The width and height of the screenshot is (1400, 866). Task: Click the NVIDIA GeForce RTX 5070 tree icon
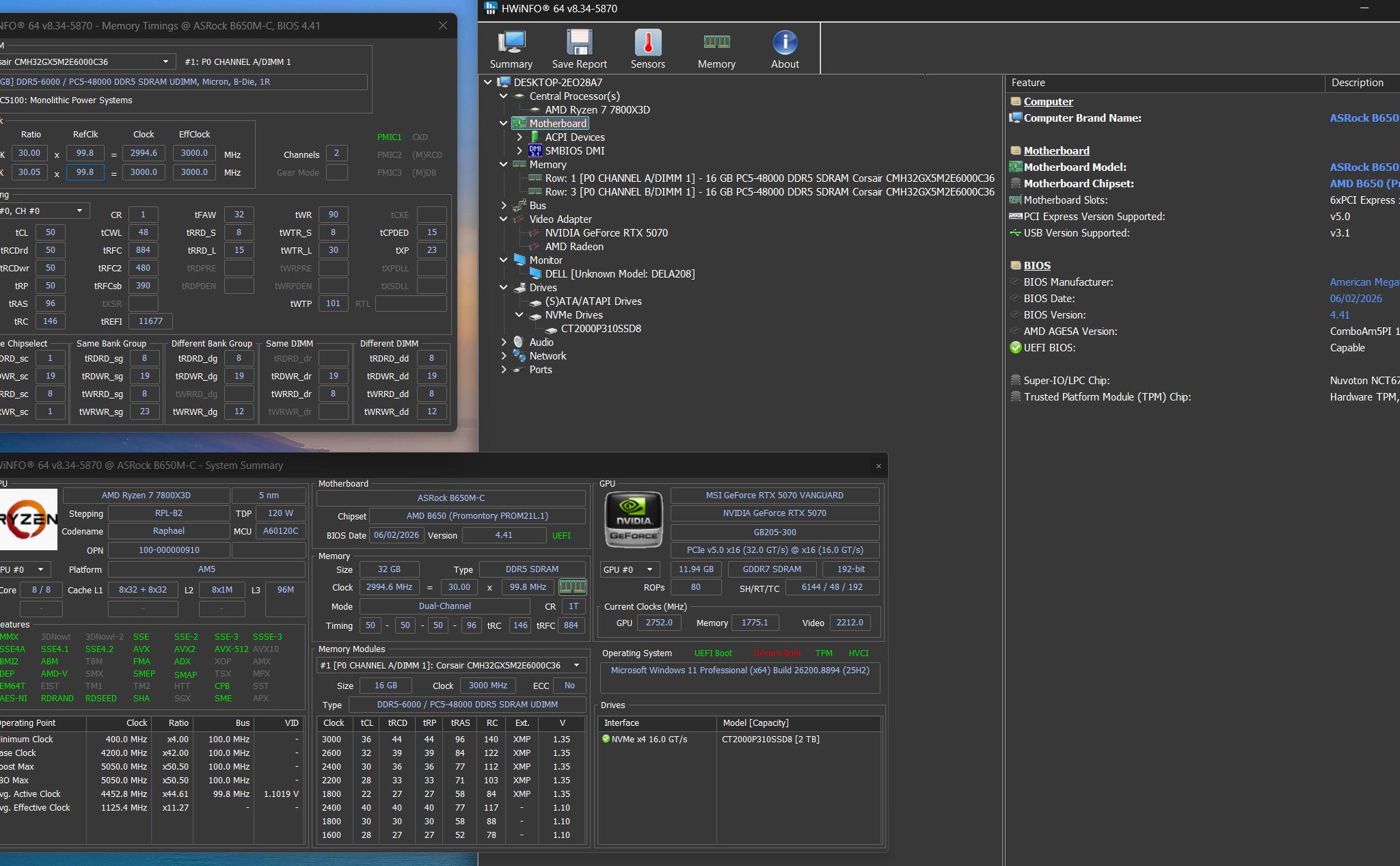(535, 233)
